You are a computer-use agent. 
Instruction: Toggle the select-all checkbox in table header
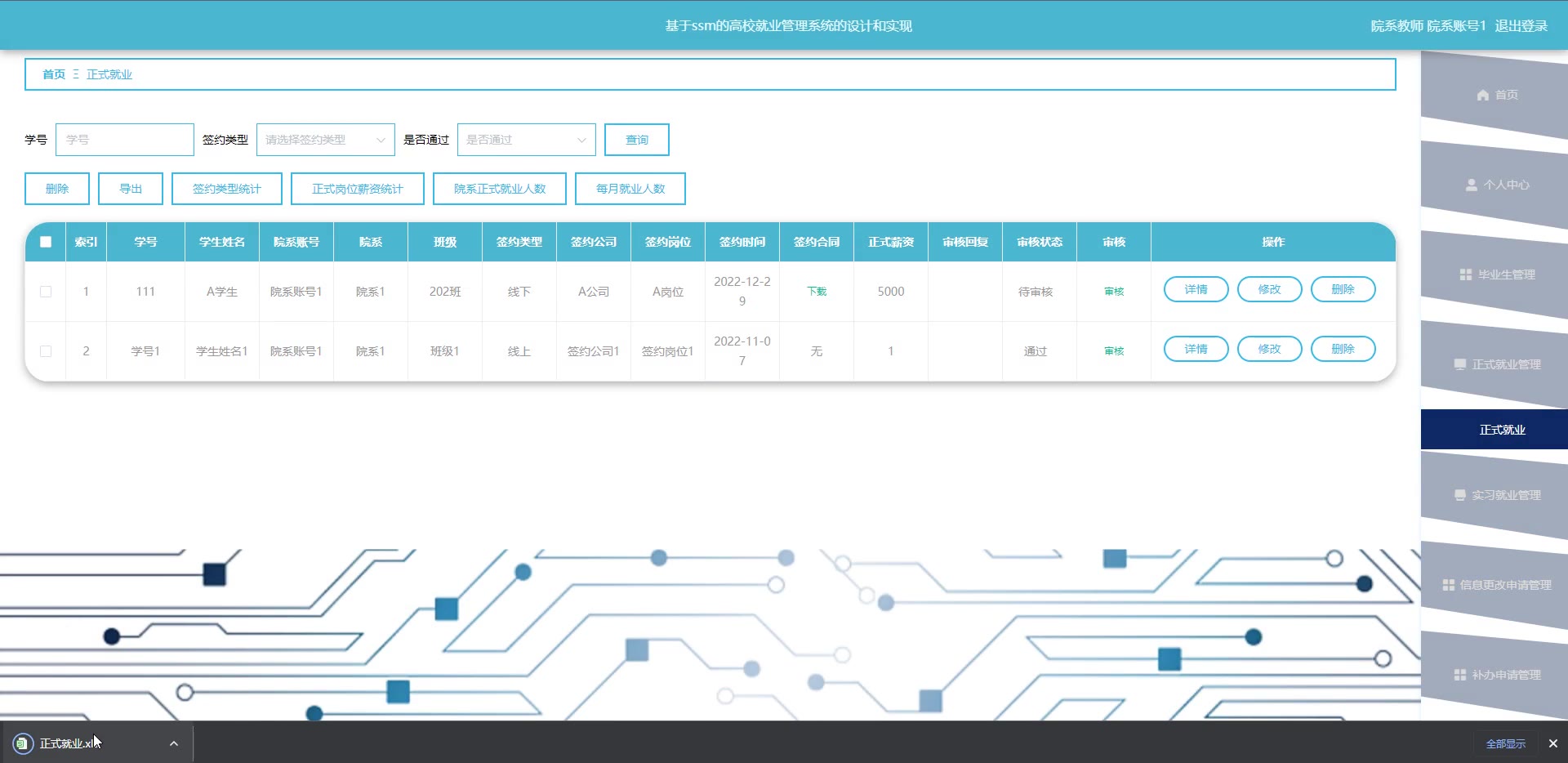46,242
